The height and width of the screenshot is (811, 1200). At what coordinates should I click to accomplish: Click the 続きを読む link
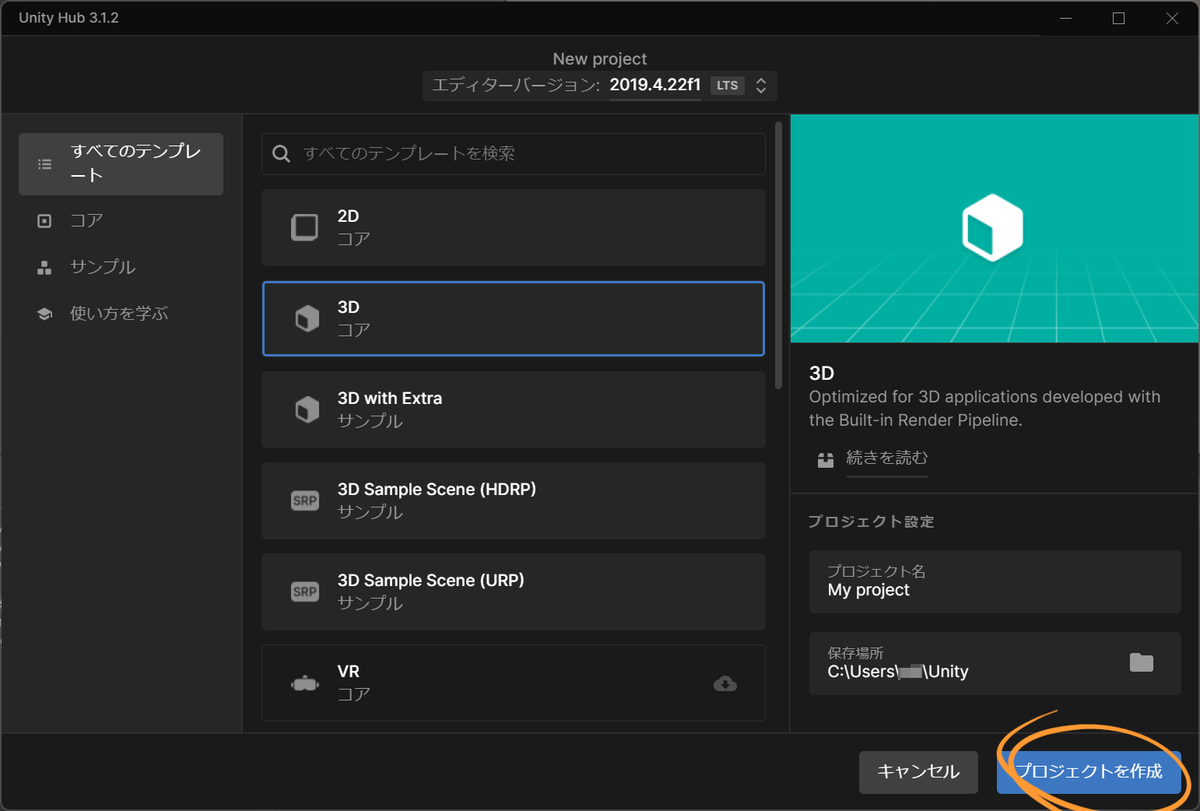point(887,458)
